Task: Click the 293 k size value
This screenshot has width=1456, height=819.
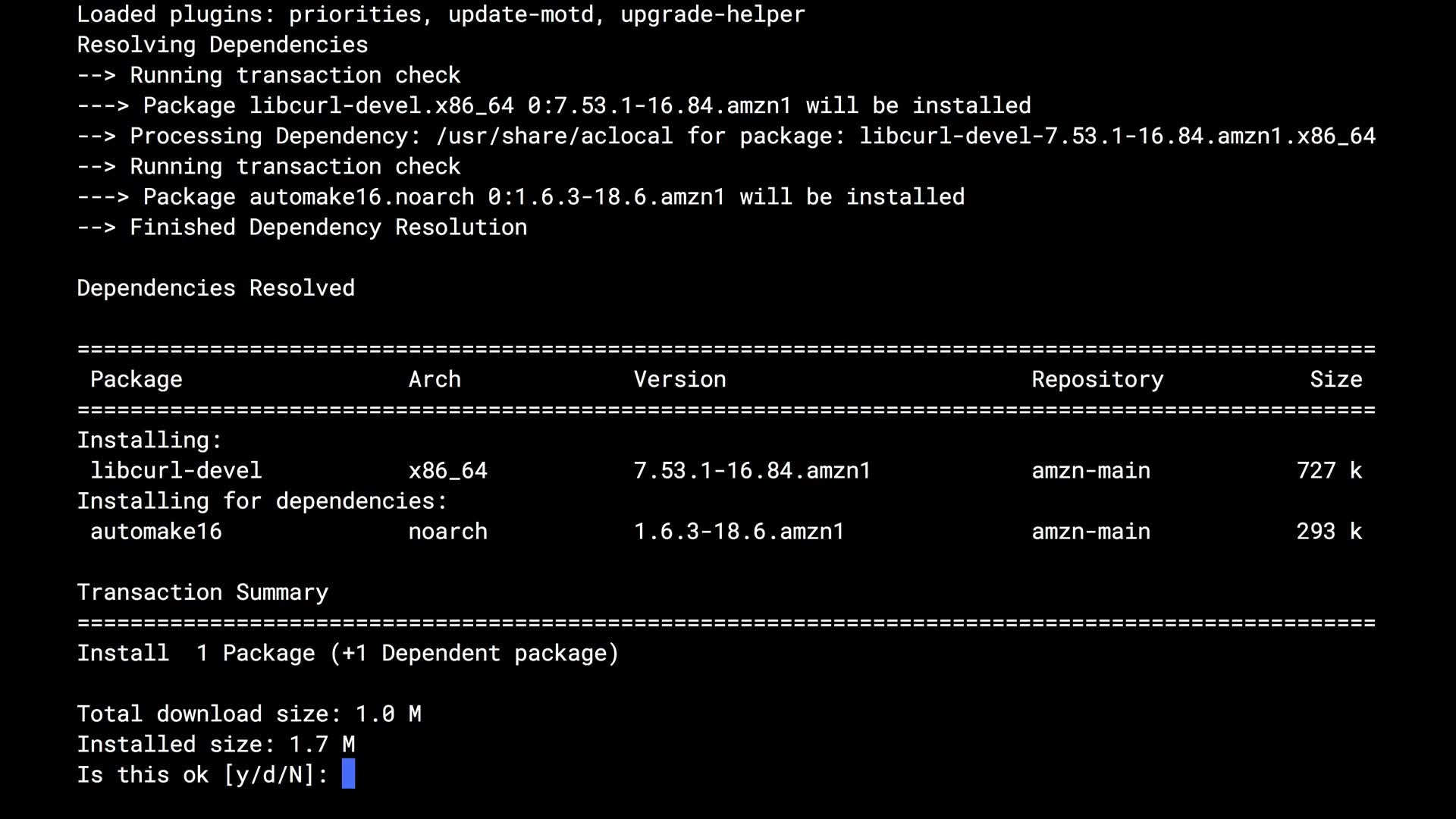Action: click(1329, 531)
